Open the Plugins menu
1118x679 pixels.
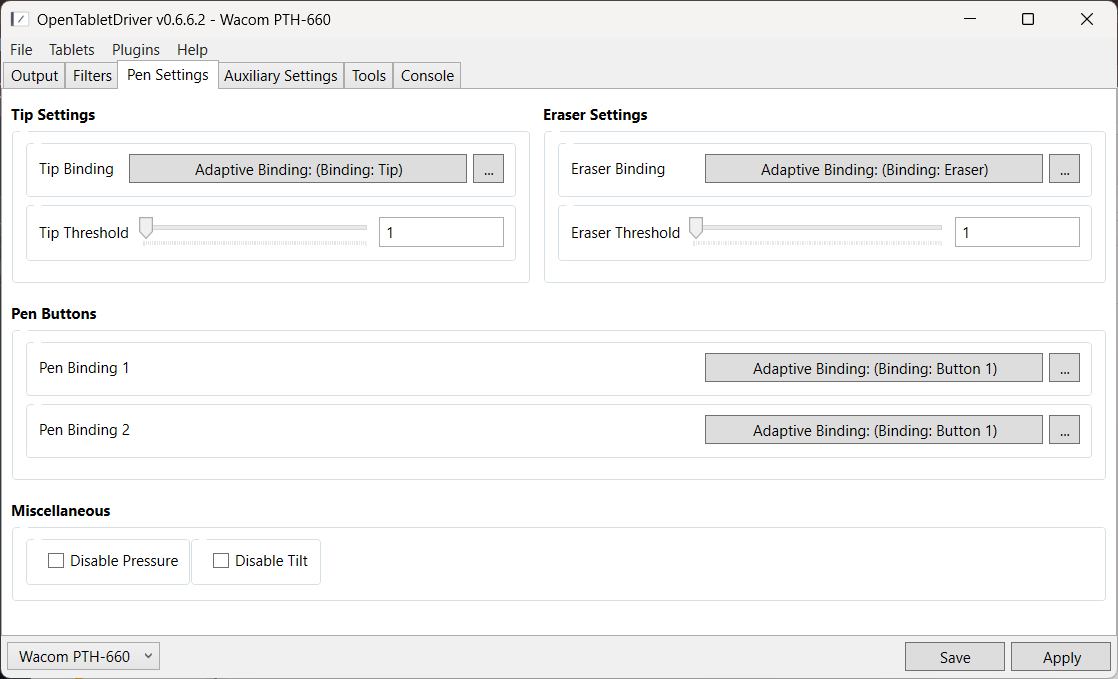coord(136,50)
